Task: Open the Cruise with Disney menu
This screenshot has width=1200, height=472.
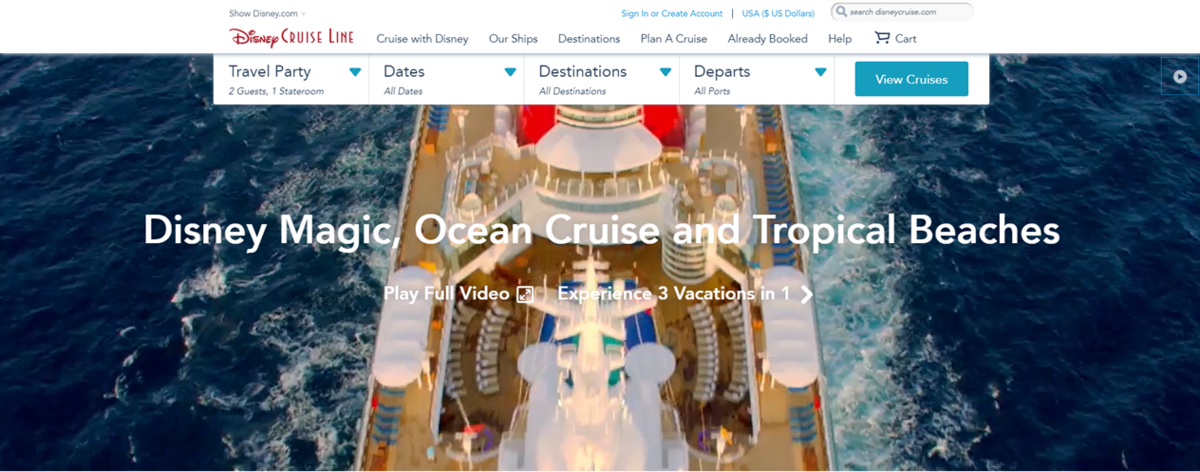Action: coord(422,39)
